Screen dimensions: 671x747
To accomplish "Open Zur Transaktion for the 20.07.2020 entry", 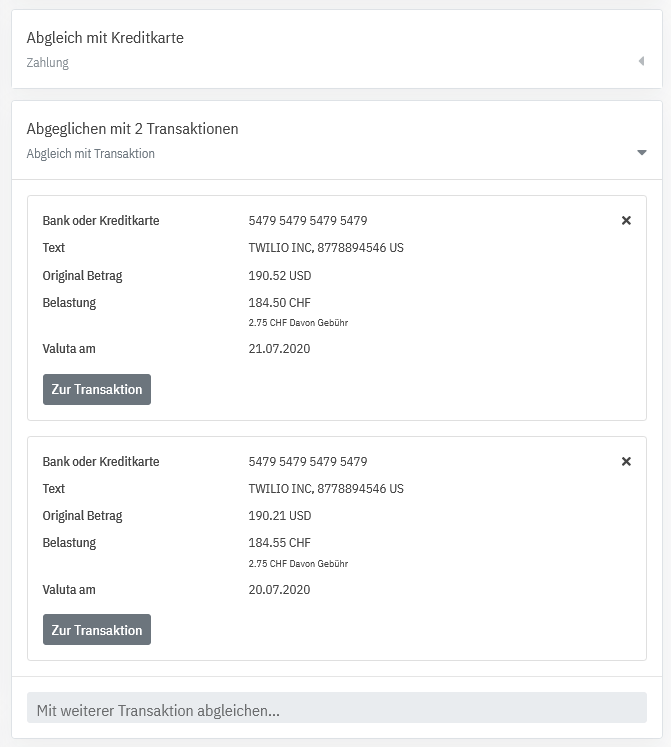I will click(x=97, y=630).
